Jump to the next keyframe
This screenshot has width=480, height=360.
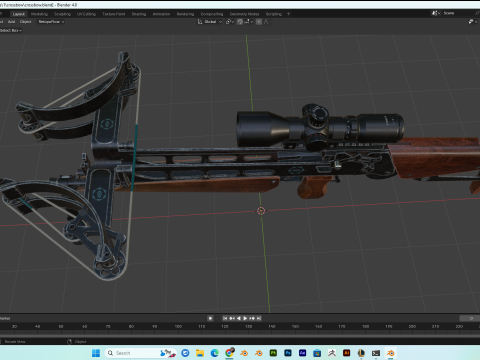point(252,318)
